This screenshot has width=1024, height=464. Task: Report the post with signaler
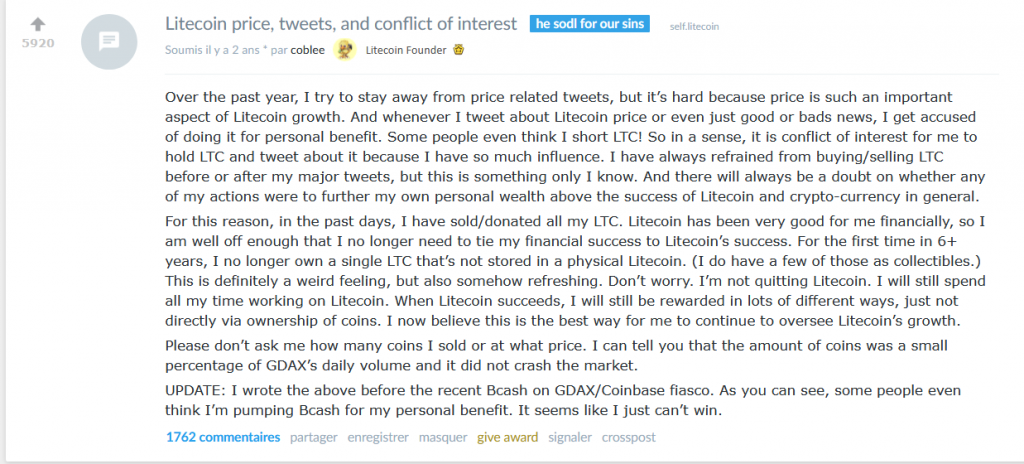point(569,437)
